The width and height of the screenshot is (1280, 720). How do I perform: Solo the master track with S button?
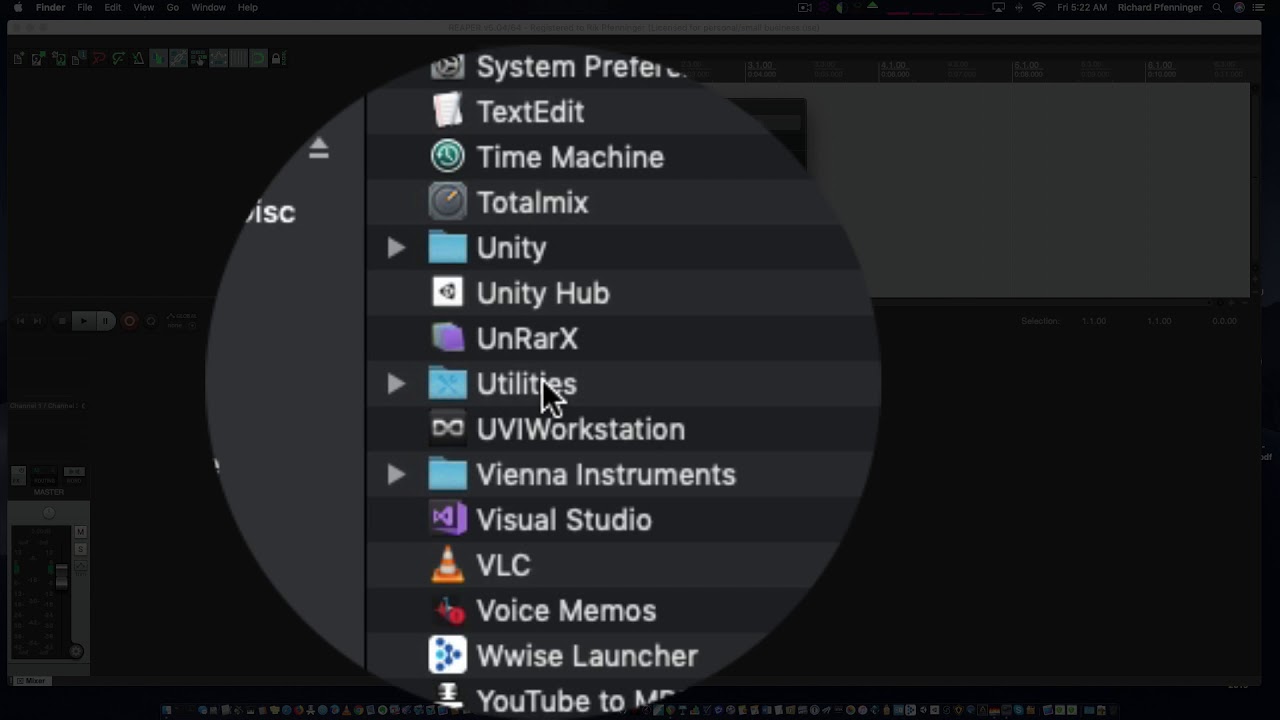tap(81, 549)
